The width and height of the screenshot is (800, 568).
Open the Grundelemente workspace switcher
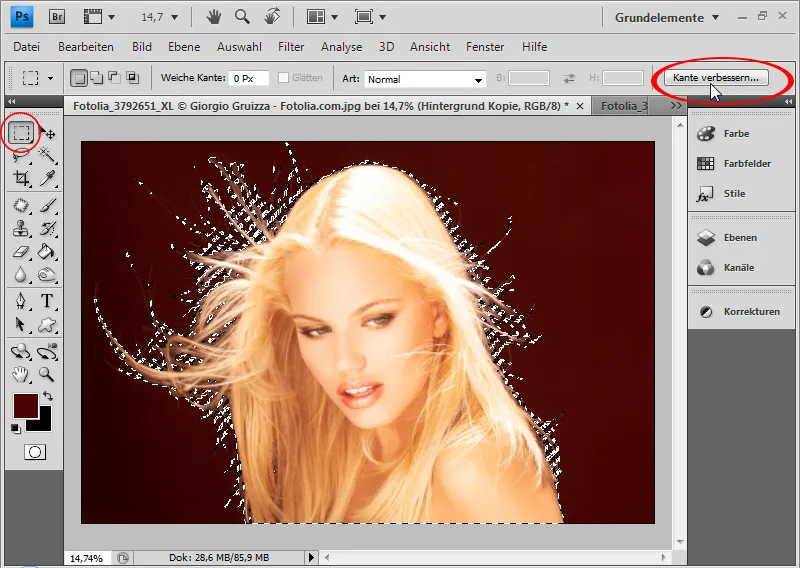[667, 17]
